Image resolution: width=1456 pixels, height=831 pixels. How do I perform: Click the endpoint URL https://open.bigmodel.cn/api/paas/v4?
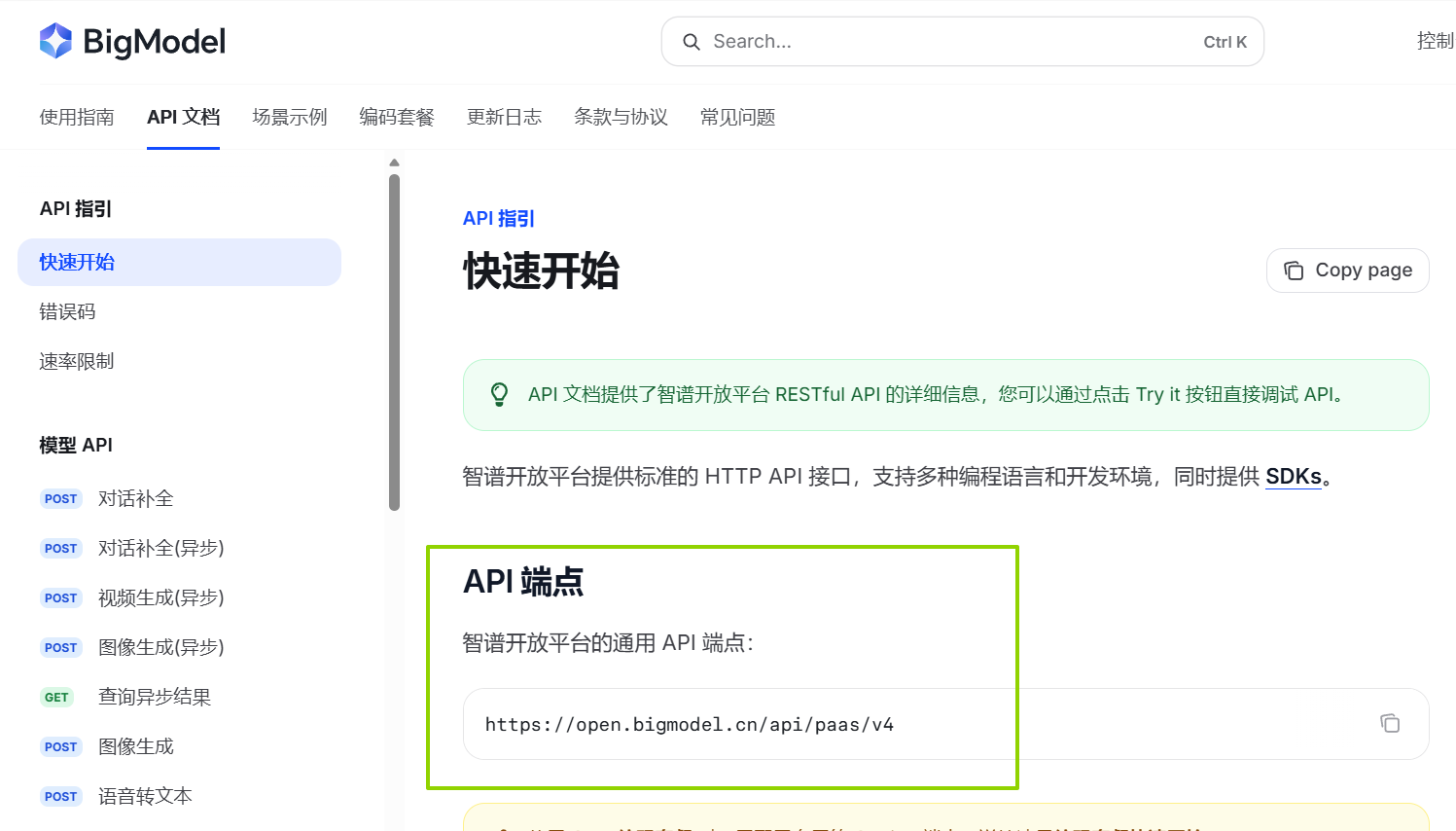(x=689, y=724)
